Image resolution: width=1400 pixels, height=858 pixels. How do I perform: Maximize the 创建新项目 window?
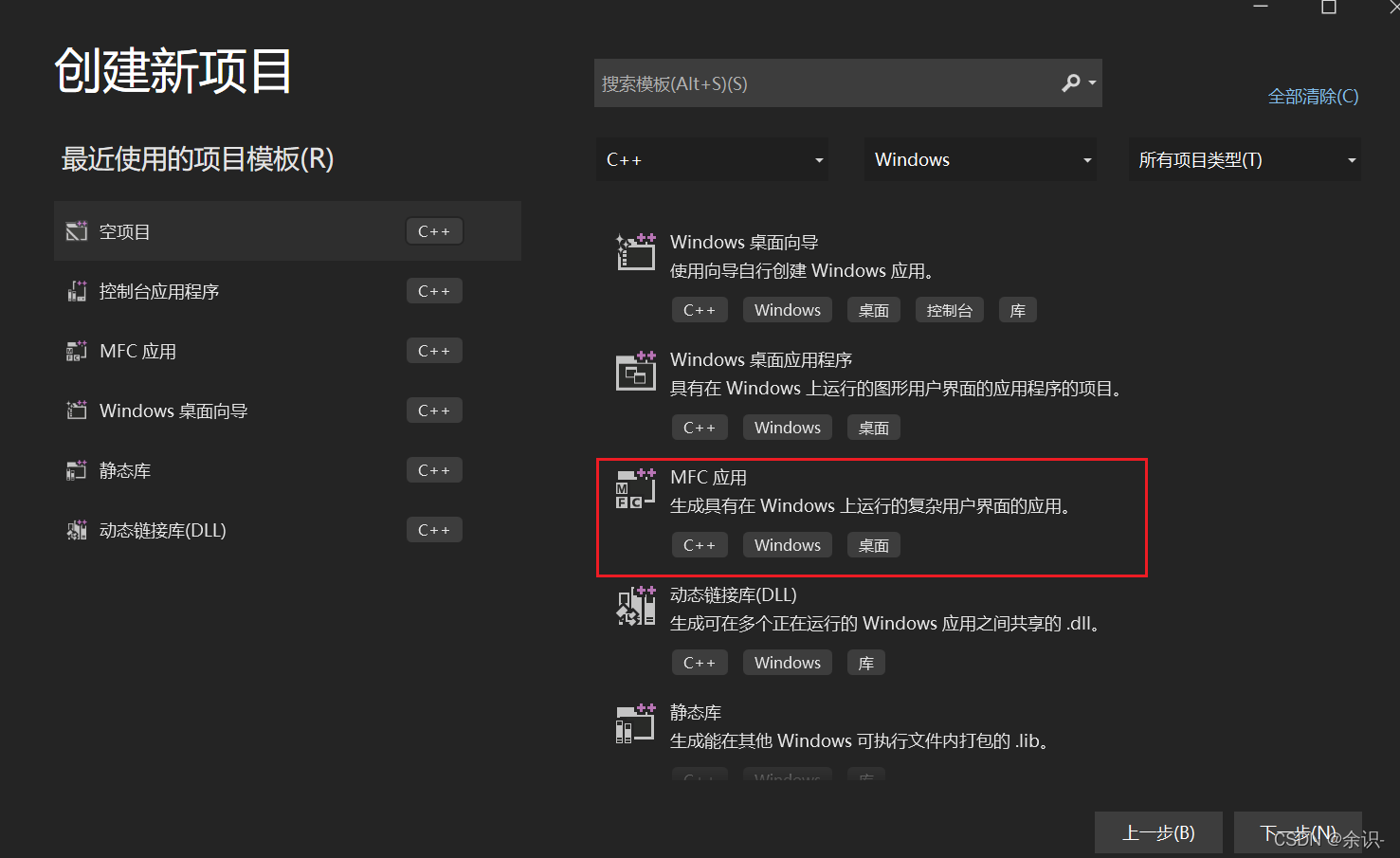(1329, 8)
